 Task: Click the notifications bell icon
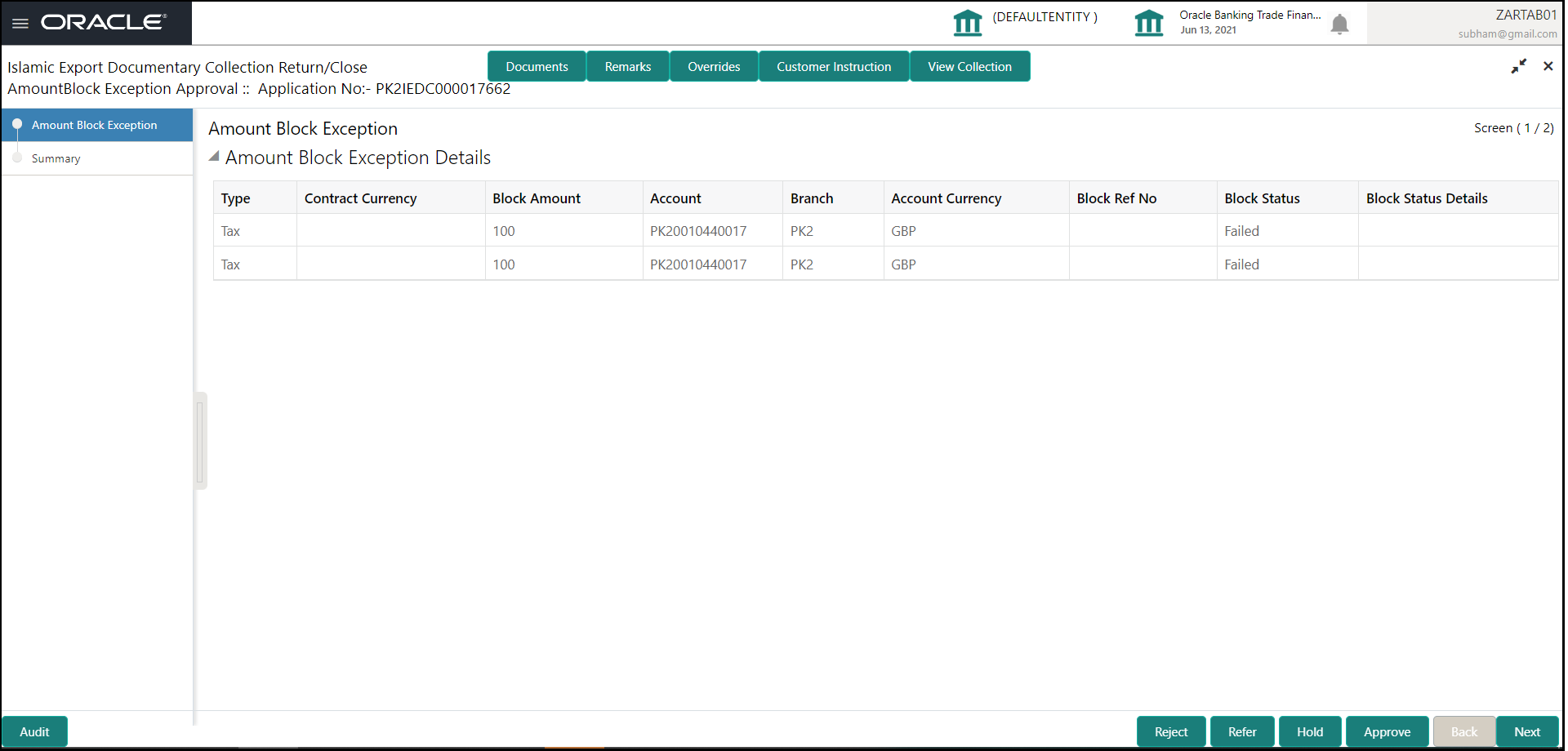(1339, 24)
